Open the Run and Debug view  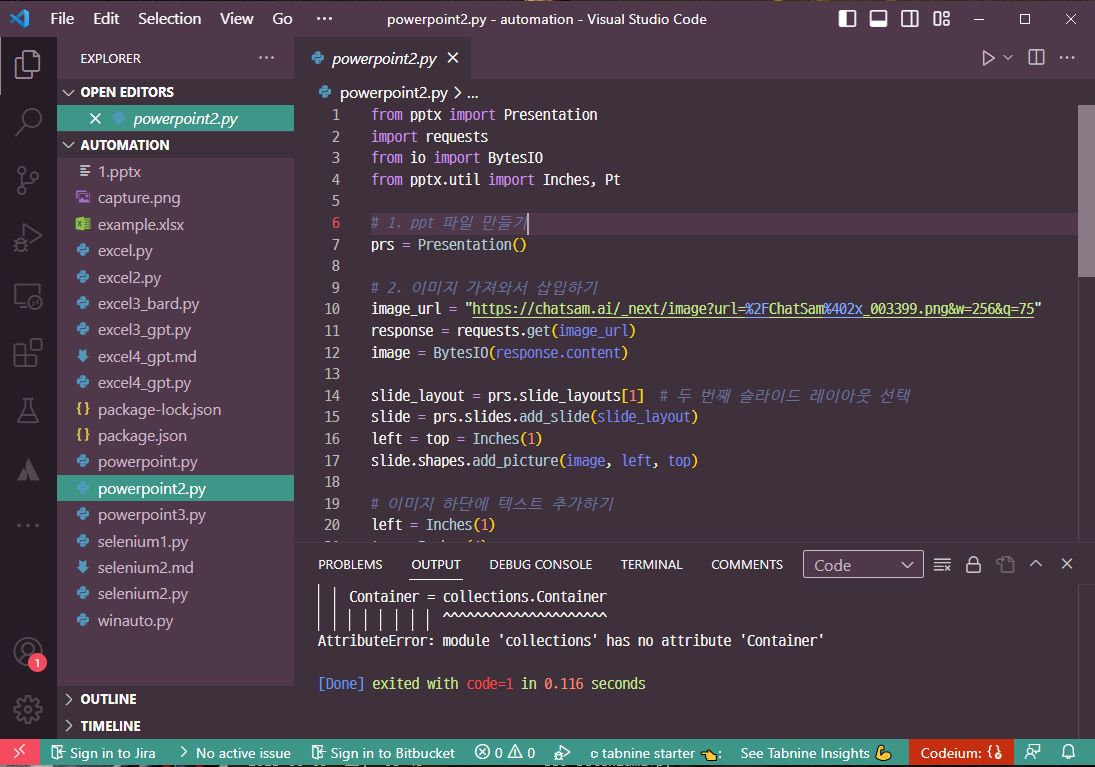(x=28, y=238)
